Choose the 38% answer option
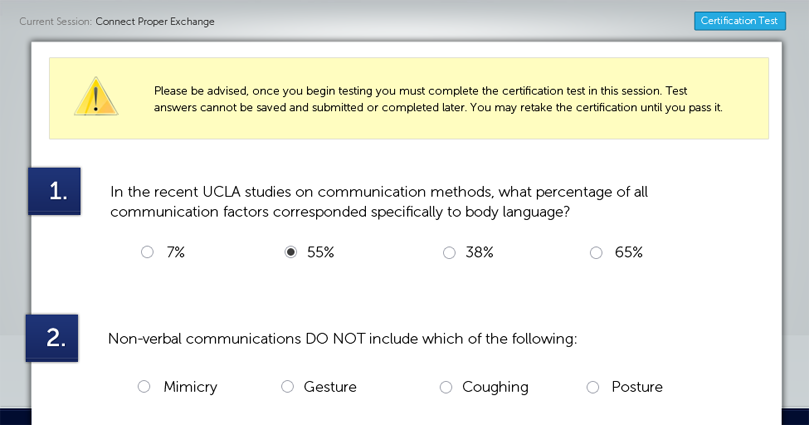 point(449,252)
